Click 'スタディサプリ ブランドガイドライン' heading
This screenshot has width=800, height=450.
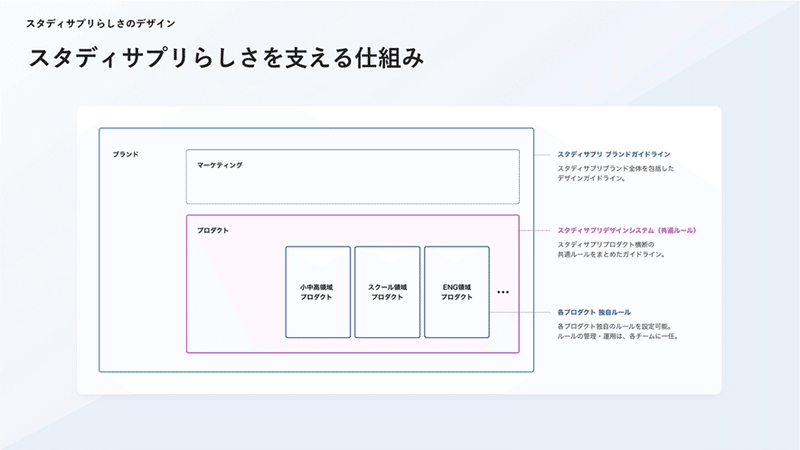[614, 154]
